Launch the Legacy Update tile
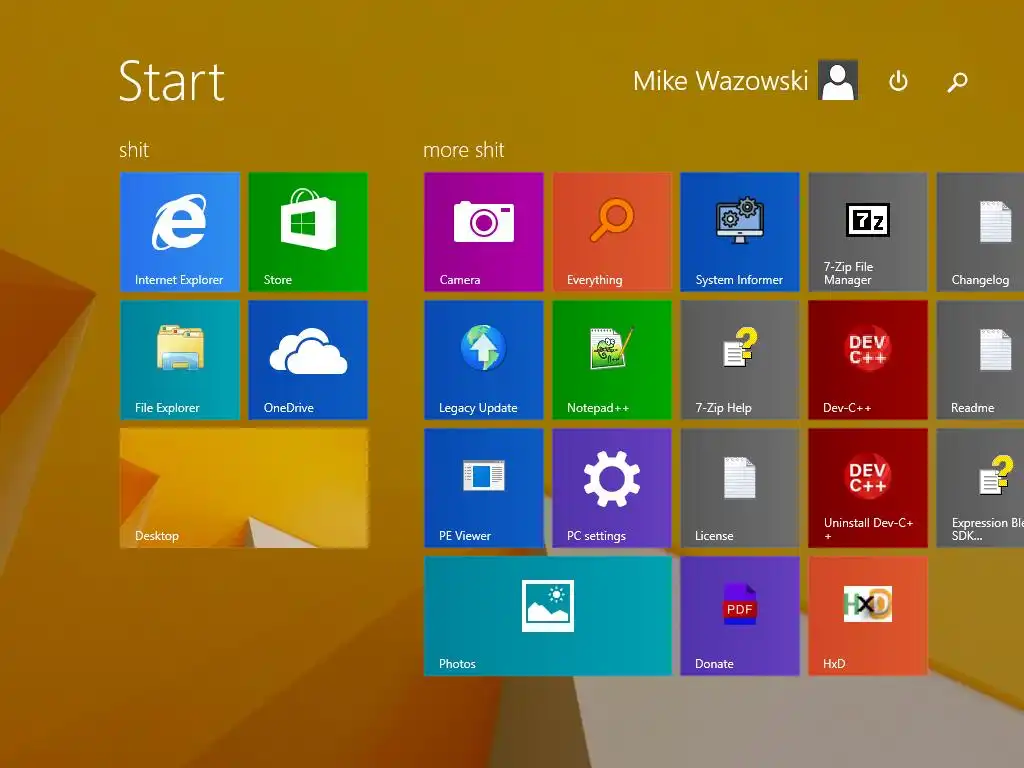 pyautogui.click(x=483, y=360)
